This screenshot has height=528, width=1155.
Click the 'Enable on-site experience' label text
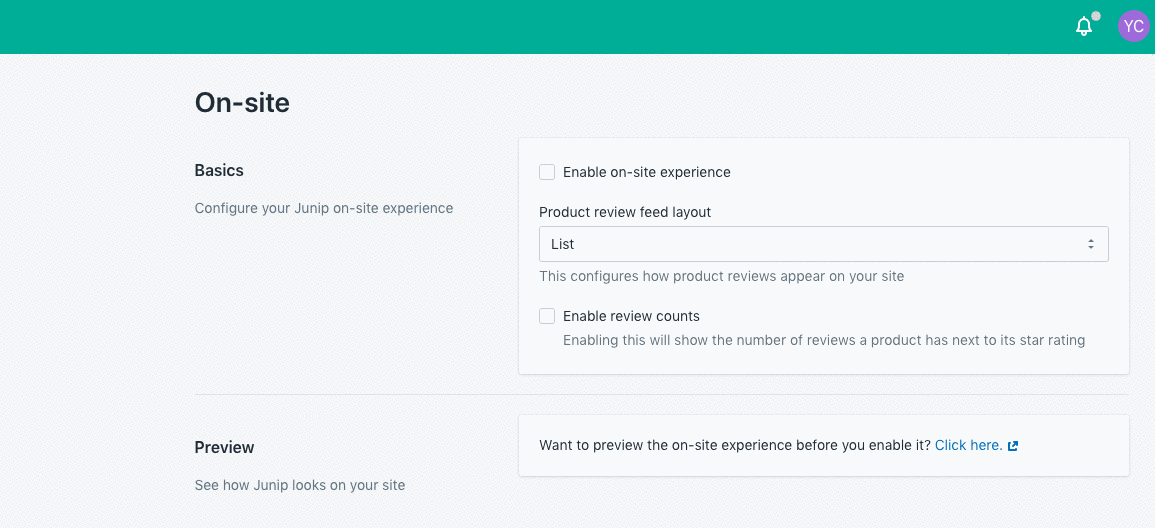coord(646,172)
